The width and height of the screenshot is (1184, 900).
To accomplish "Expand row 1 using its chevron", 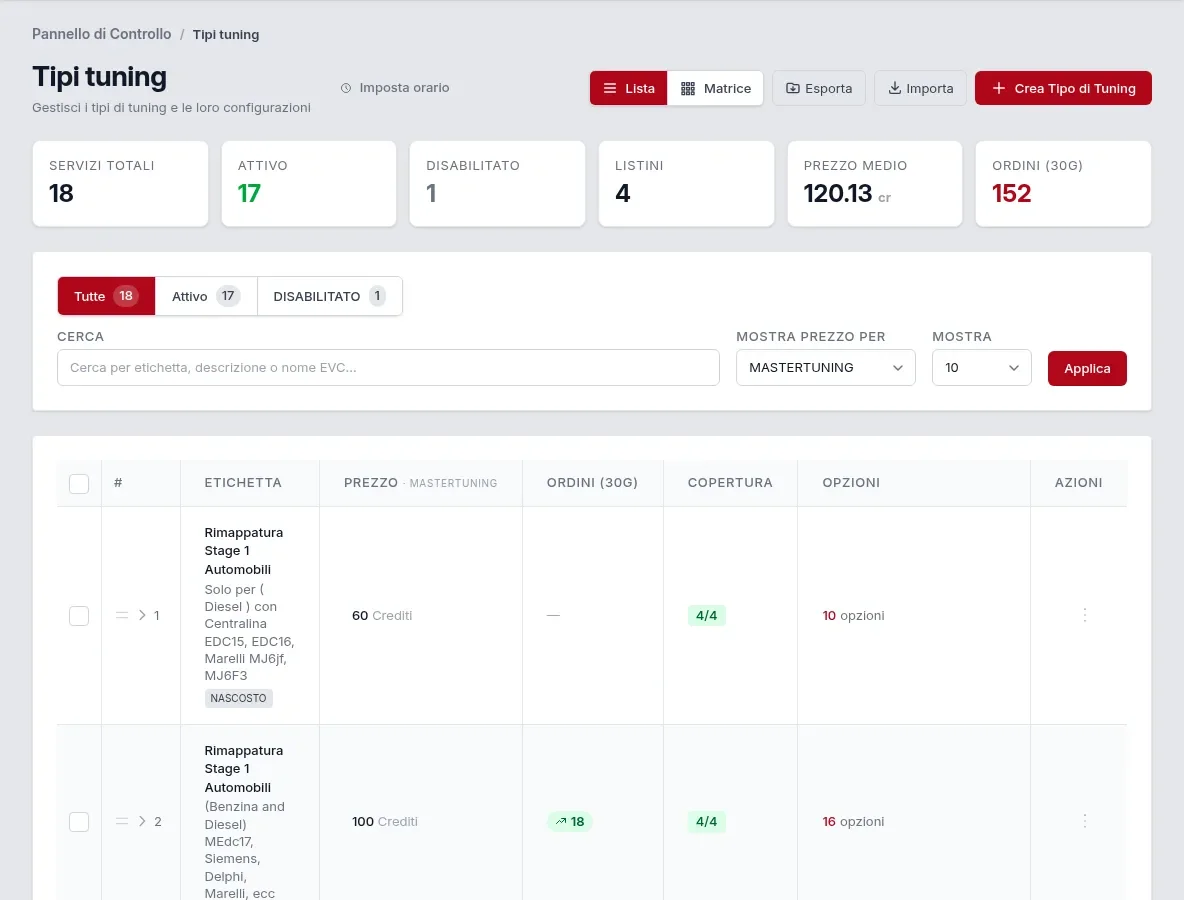I will [x=142, y=615].
